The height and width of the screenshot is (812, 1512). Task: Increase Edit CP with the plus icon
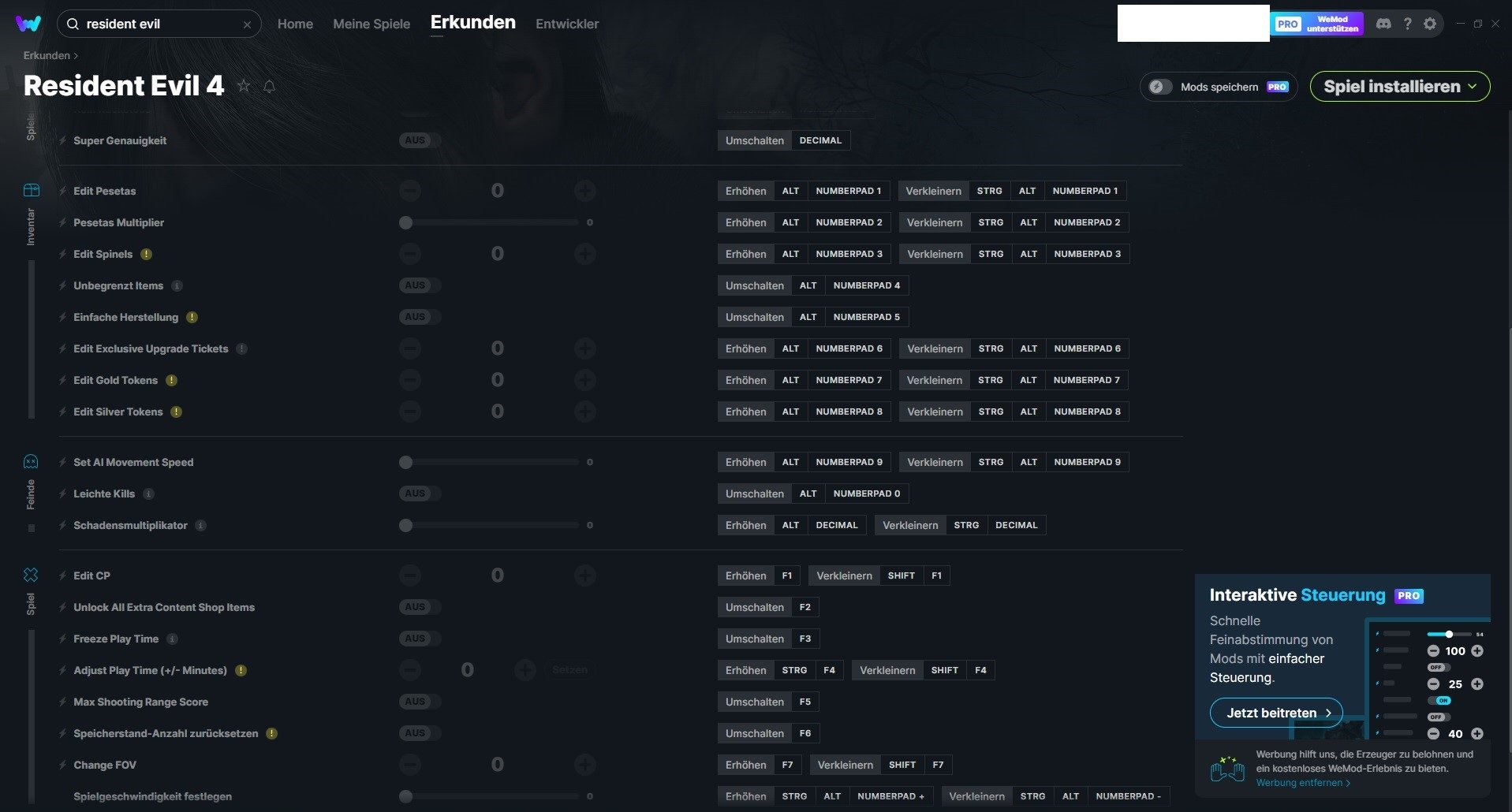(x=584, y=575)
